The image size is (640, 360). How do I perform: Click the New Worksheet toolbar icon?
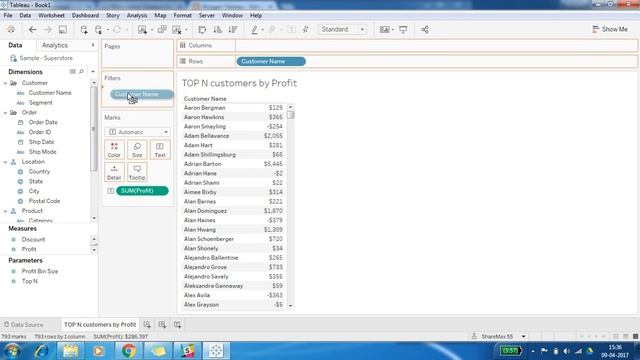pyautogui.click(x=142, y=29)
